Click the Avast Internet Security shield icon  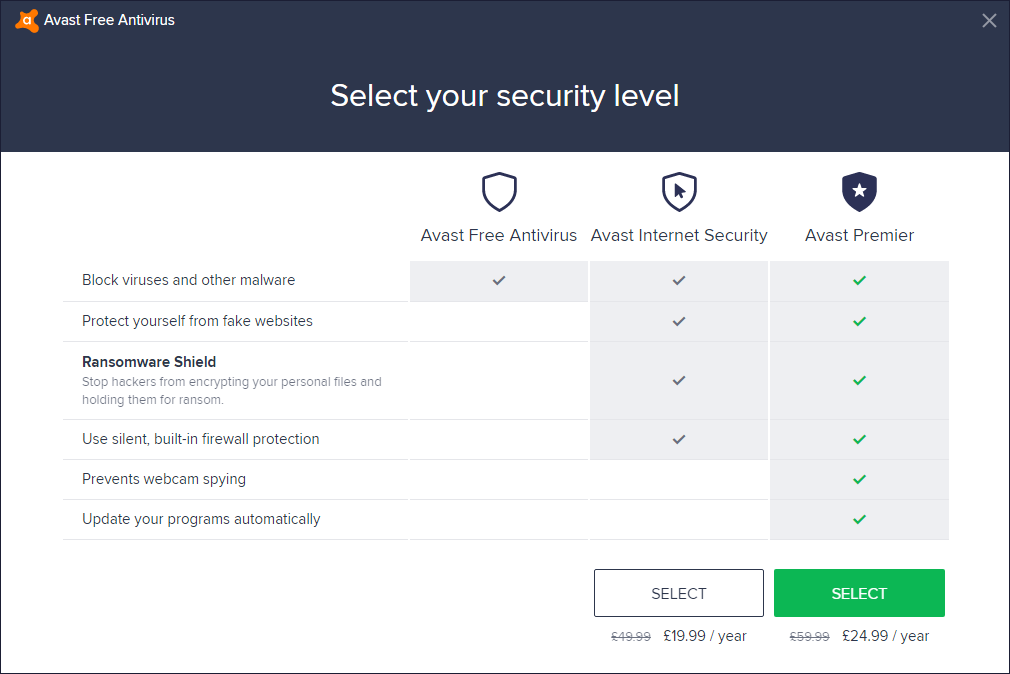[x=679, y=192]
